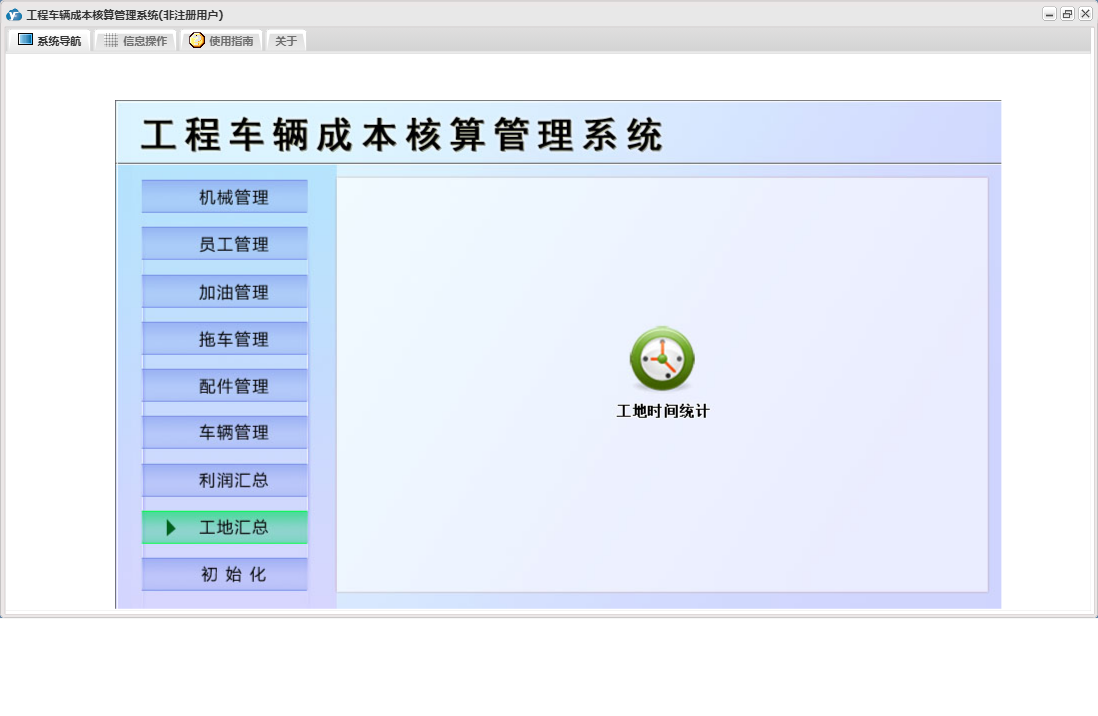Restore down the application window
Image resolution: width=1098 pixels, height=716 pixels.
[x=1067, y=14]
